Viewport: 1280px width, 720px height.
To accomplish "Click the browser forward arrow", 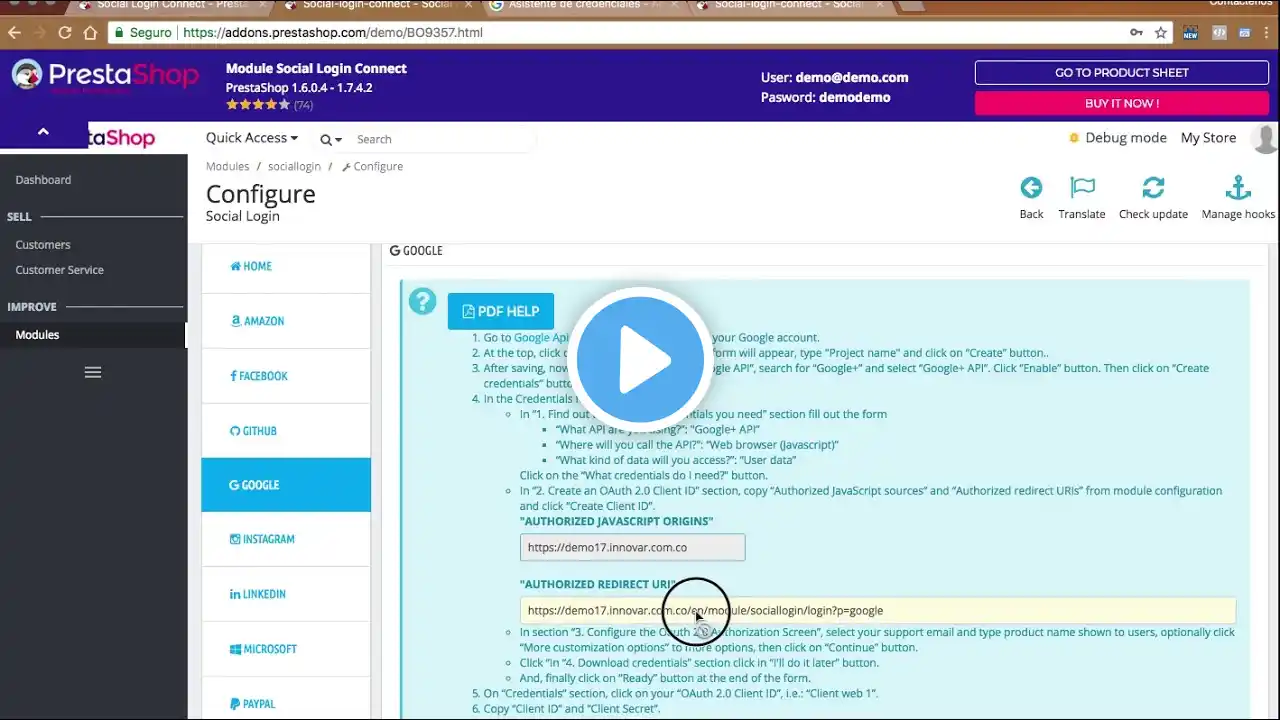I will 40,32.
